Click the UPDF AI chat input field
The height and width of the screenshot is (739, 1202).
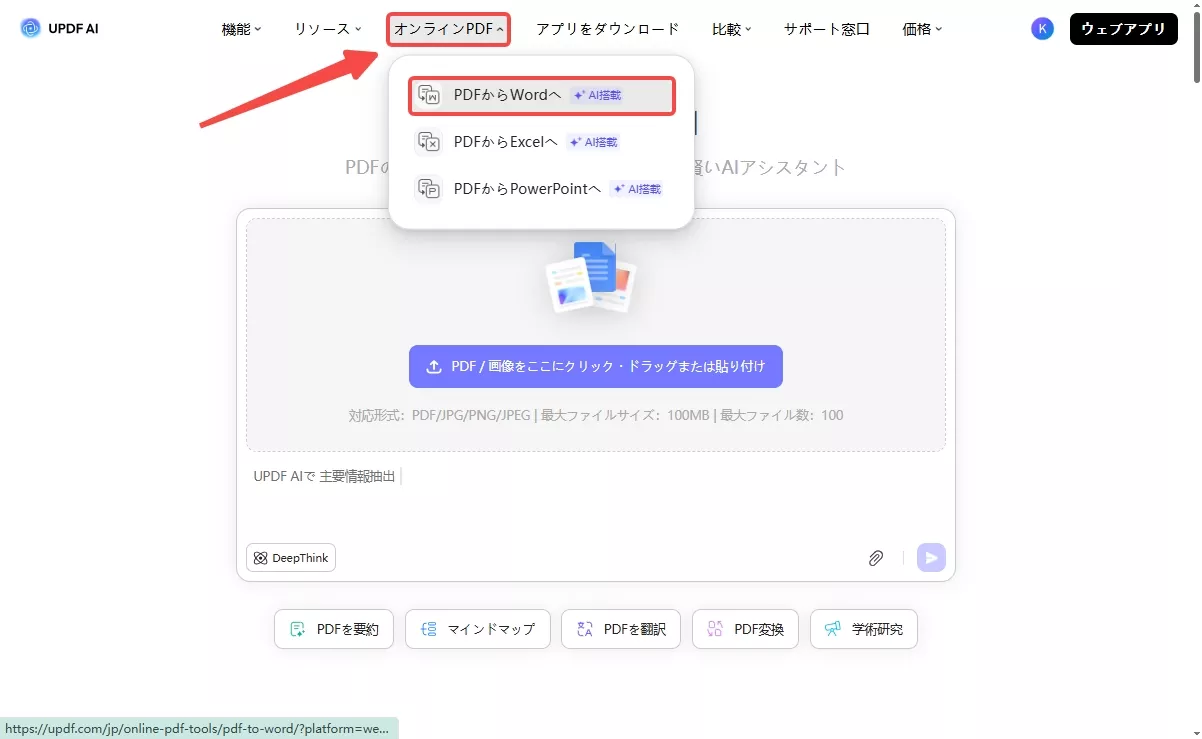500,476
